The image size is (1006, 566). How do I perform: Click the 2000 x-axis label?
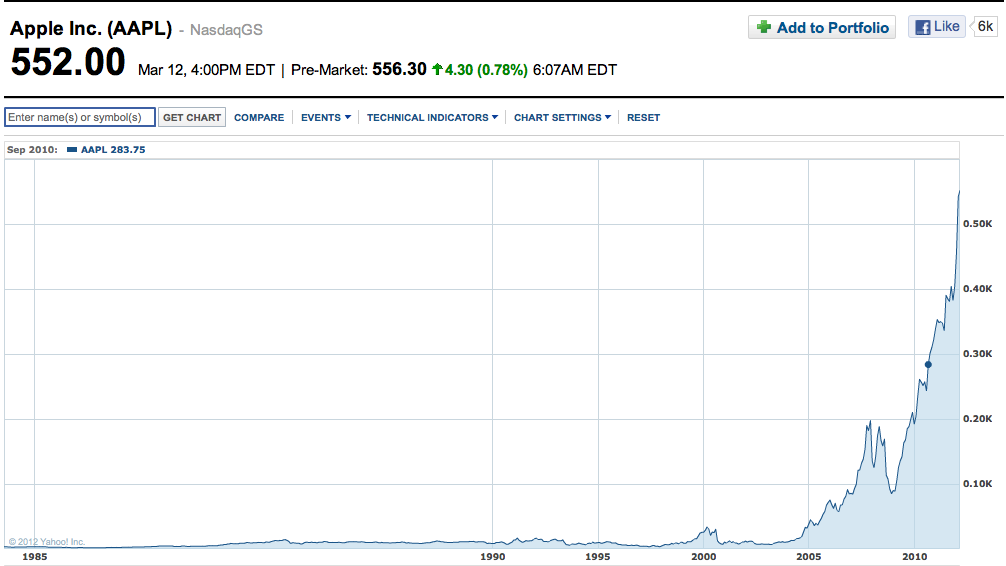tap(703, 556)
